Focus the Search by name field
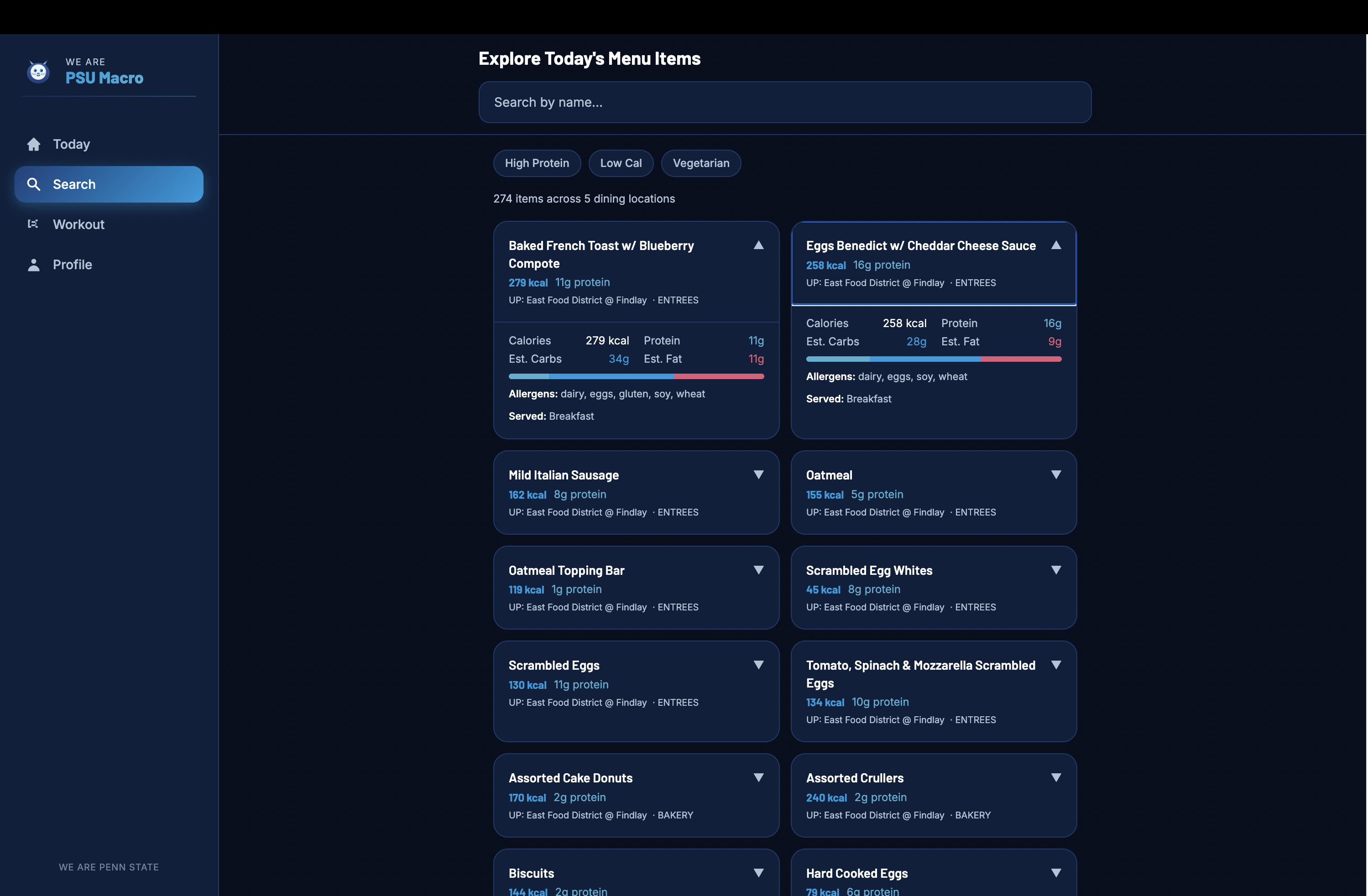1368x896 pixels. (784, 102)
